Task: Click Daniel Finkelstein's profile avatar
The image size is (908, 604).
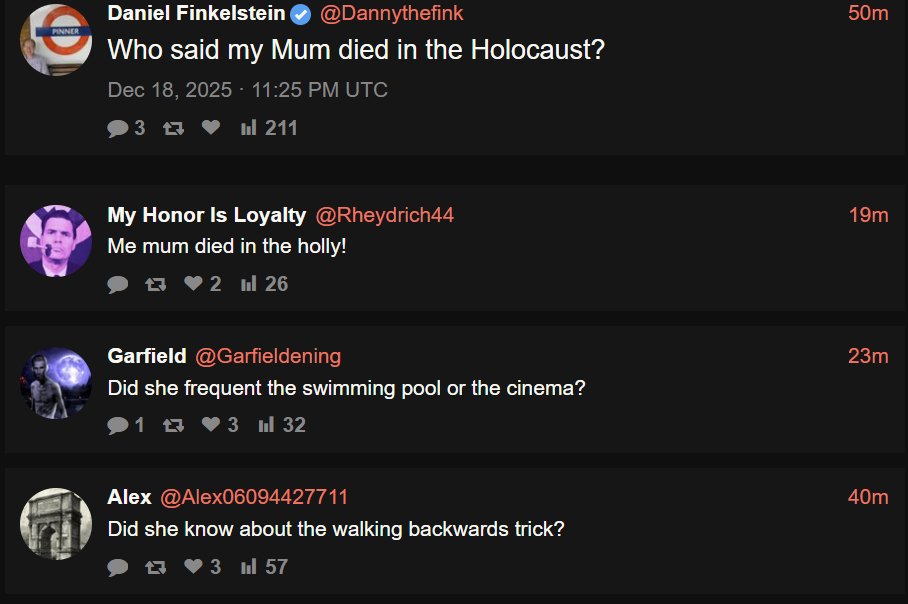Action: [x=56, y=40]
